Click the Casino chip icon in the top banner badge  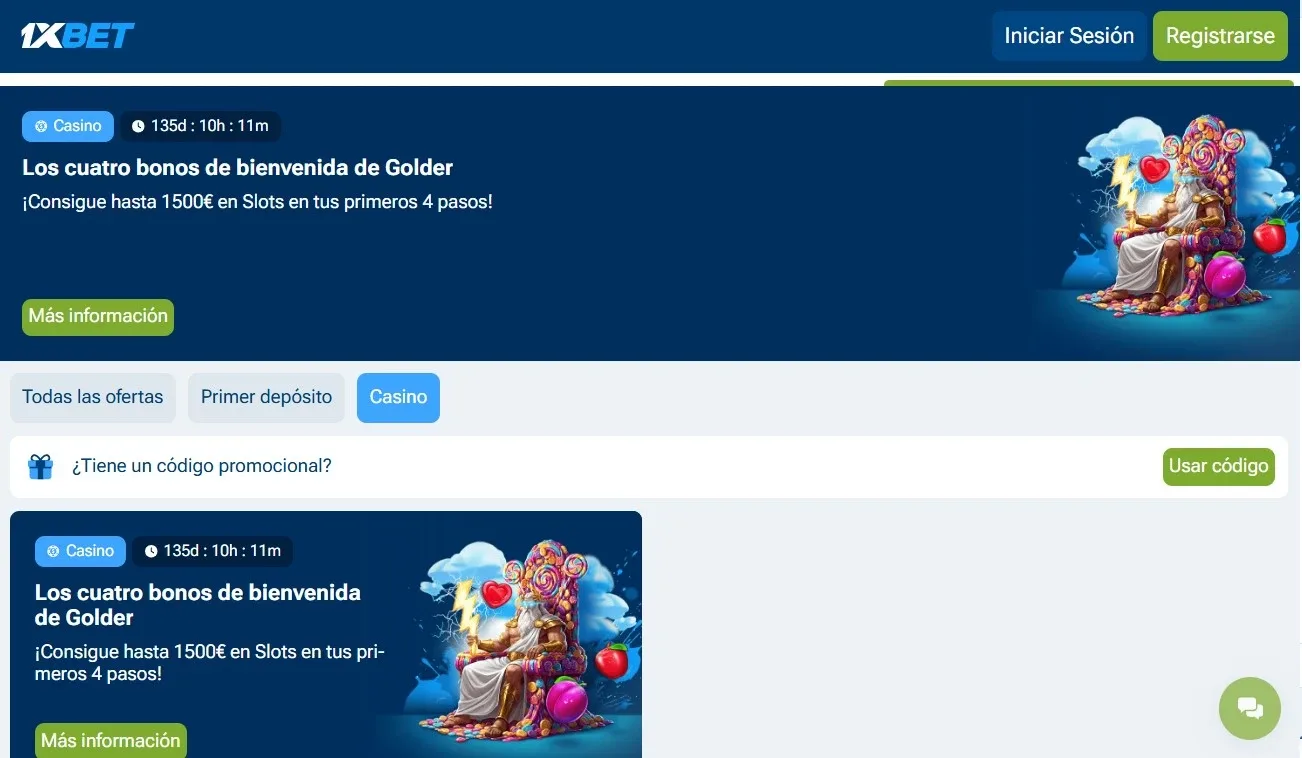(x=41, y=127)
